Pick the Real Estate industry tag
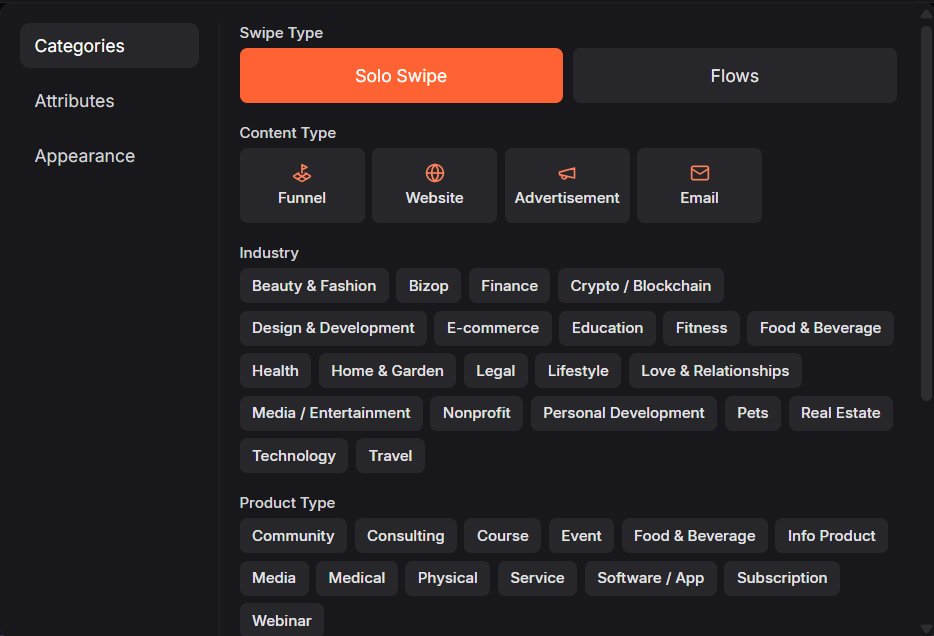 point(840,413)
